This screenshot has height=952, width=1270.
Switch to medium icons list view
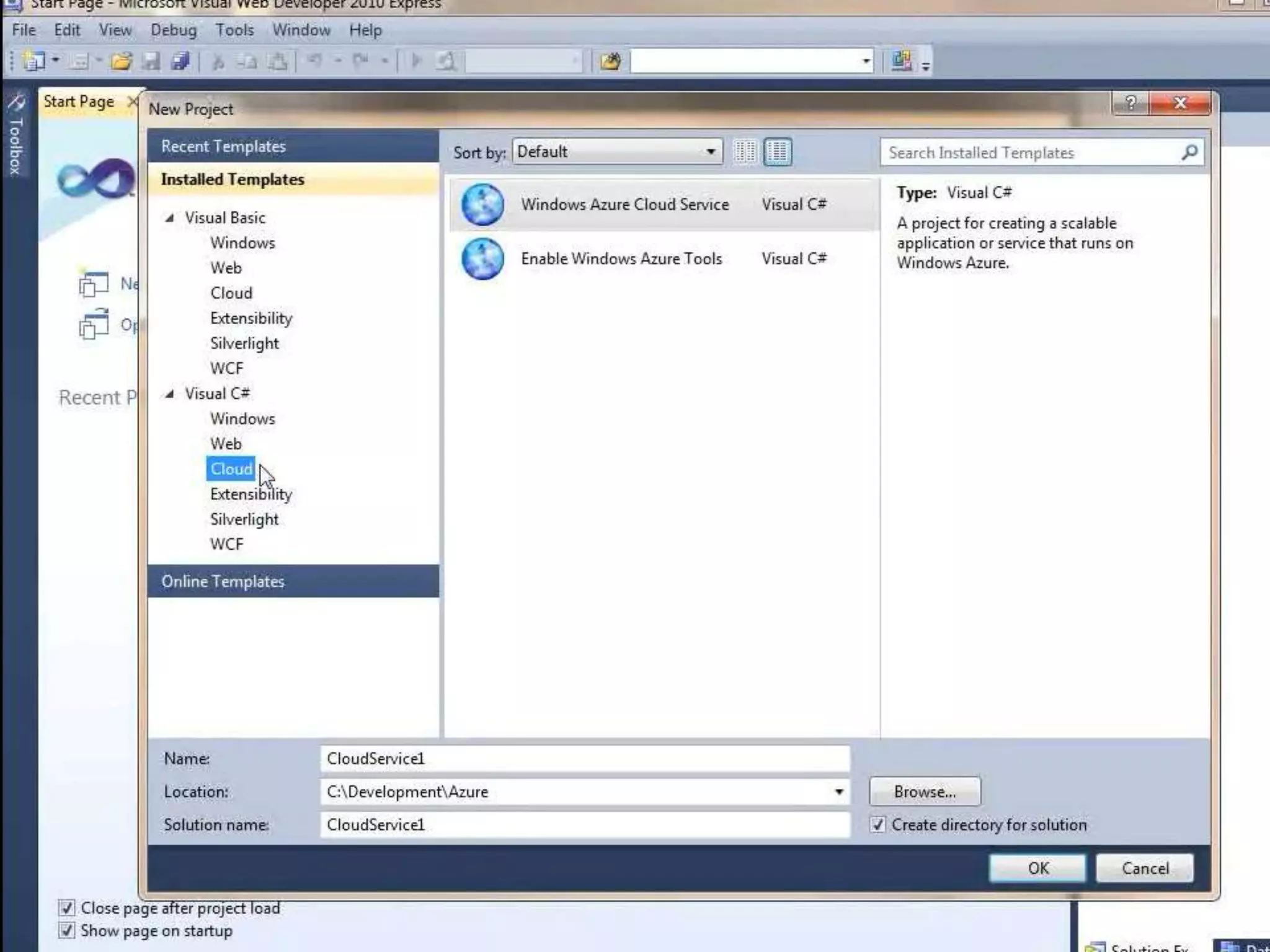coord(778,152)
